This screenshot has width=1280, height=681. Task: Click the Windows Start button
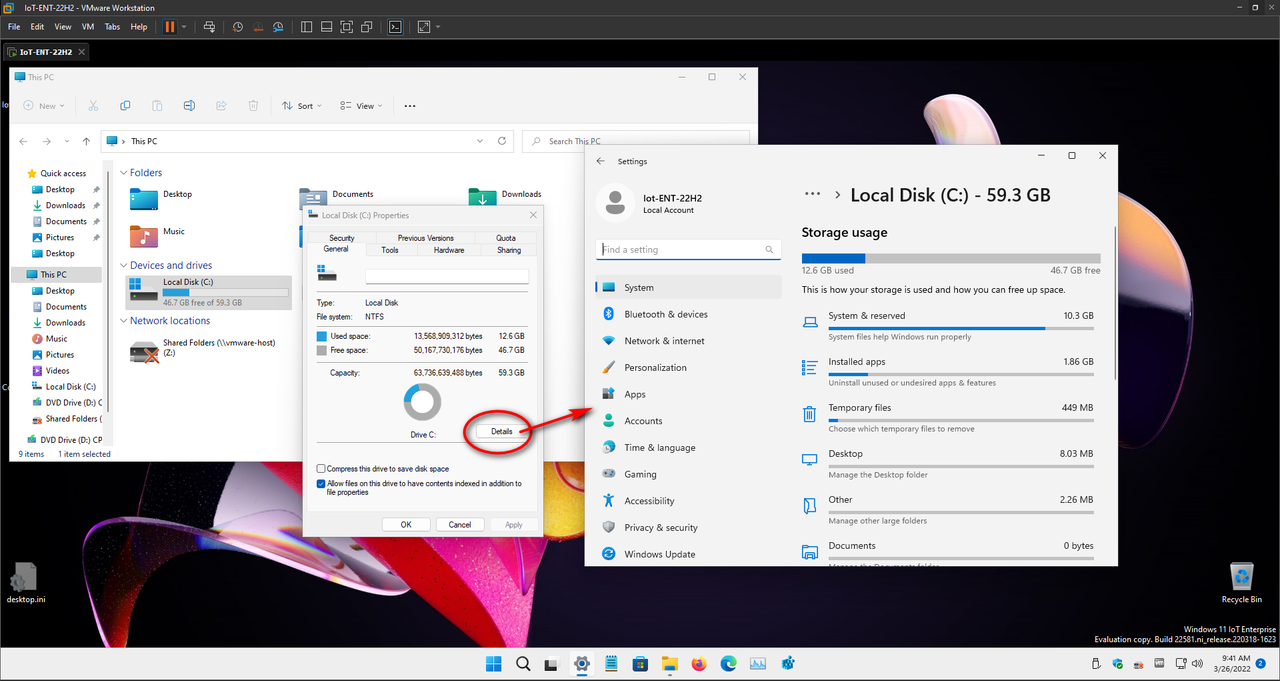pyautogui.click(x=493, y=663)
